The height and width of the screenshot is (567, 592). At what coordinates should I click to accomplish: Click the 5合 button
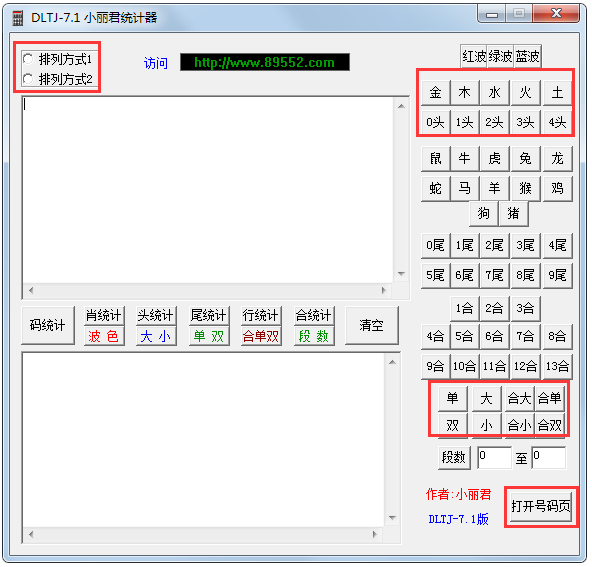pos(465,336)
